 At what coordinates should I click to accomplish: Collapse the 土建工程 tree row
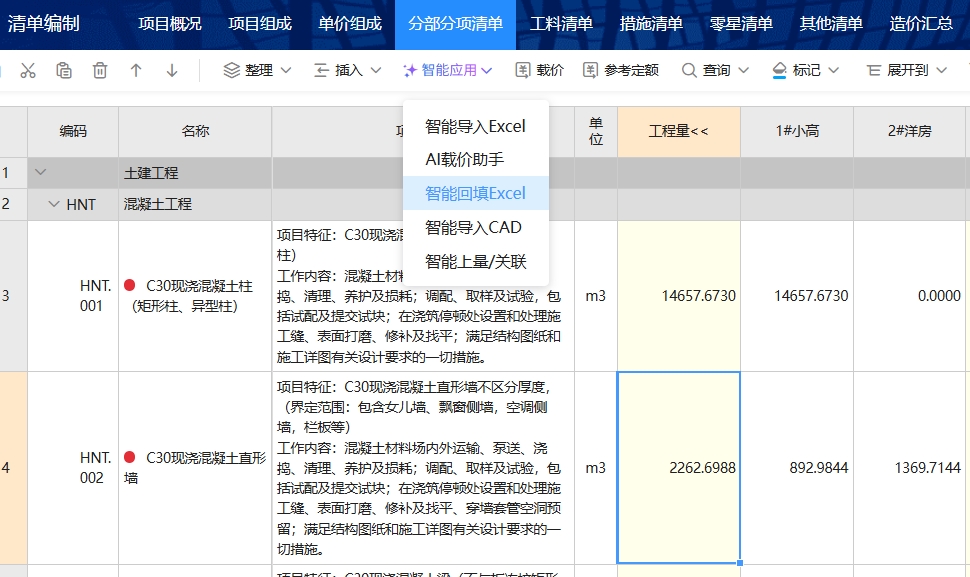point(40,173)
